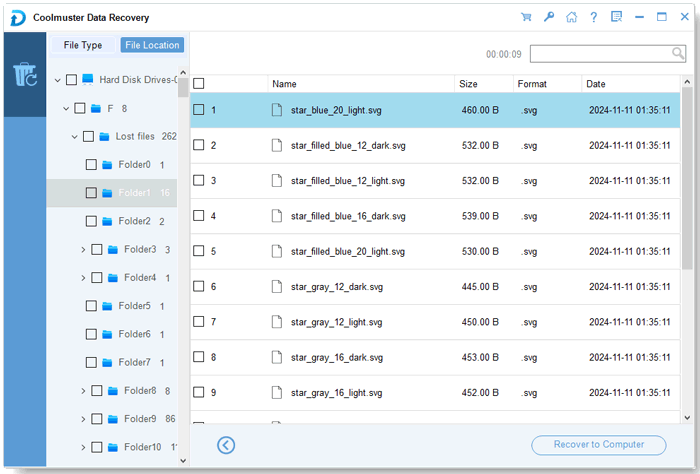The width and height of the screenshot is (700, 474).
Task: Open the feedback note icon
Action: 617,17
